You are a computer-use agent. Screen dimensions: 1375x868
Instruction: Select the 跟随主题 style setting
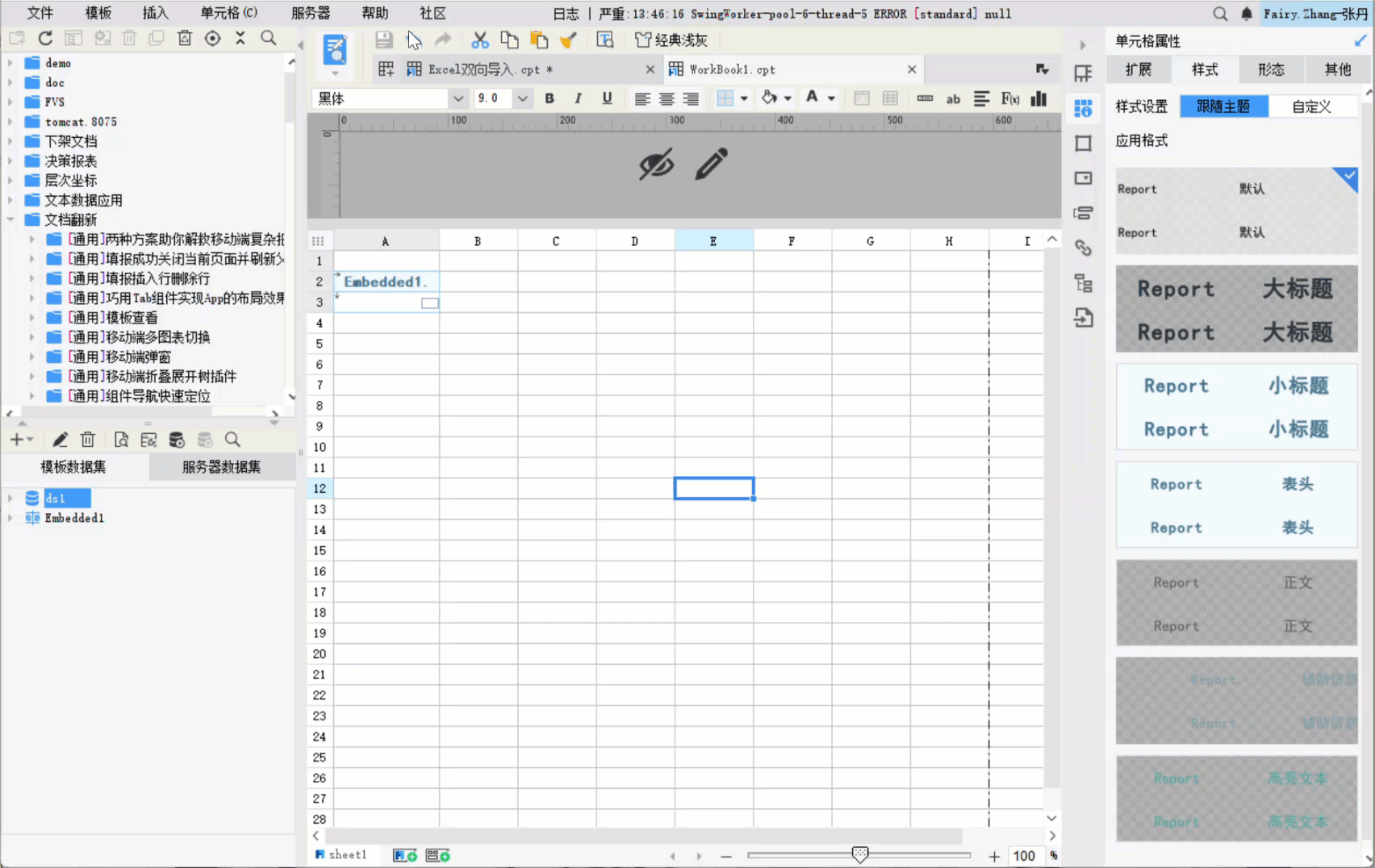(1224, 106)
